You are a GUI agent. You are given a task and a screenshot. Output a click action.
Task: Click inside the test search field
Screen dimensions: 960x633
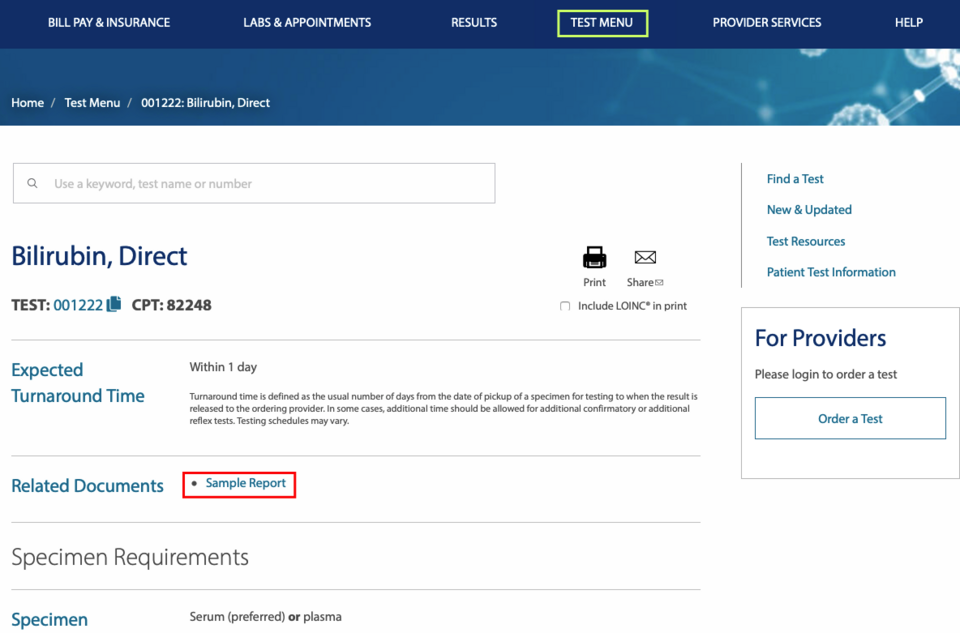click(x=253, y=183)
